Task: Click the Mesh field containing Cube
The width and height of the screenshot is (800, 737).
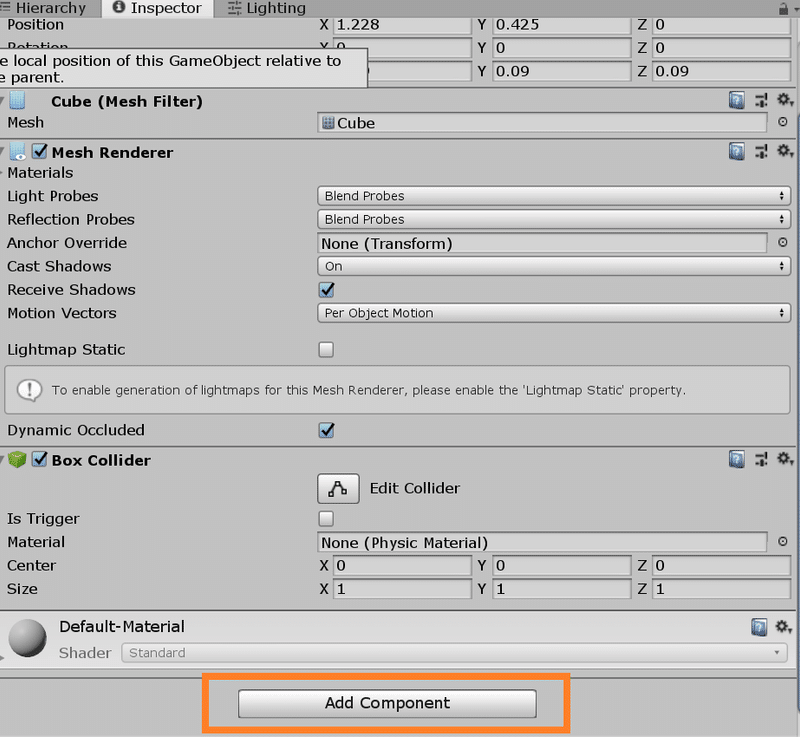Action: (x=542, y=123)
